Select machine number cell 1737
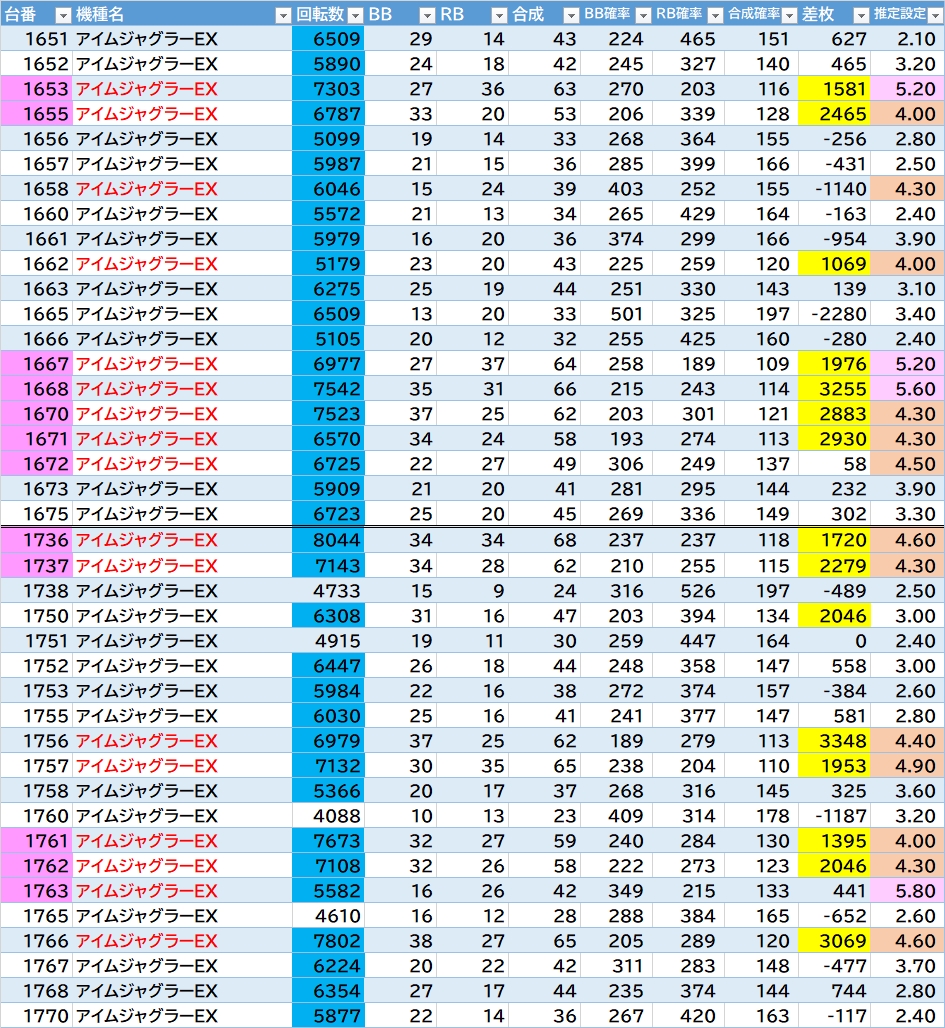Viewport: 945px width, 1028px height. coord(36,566)
